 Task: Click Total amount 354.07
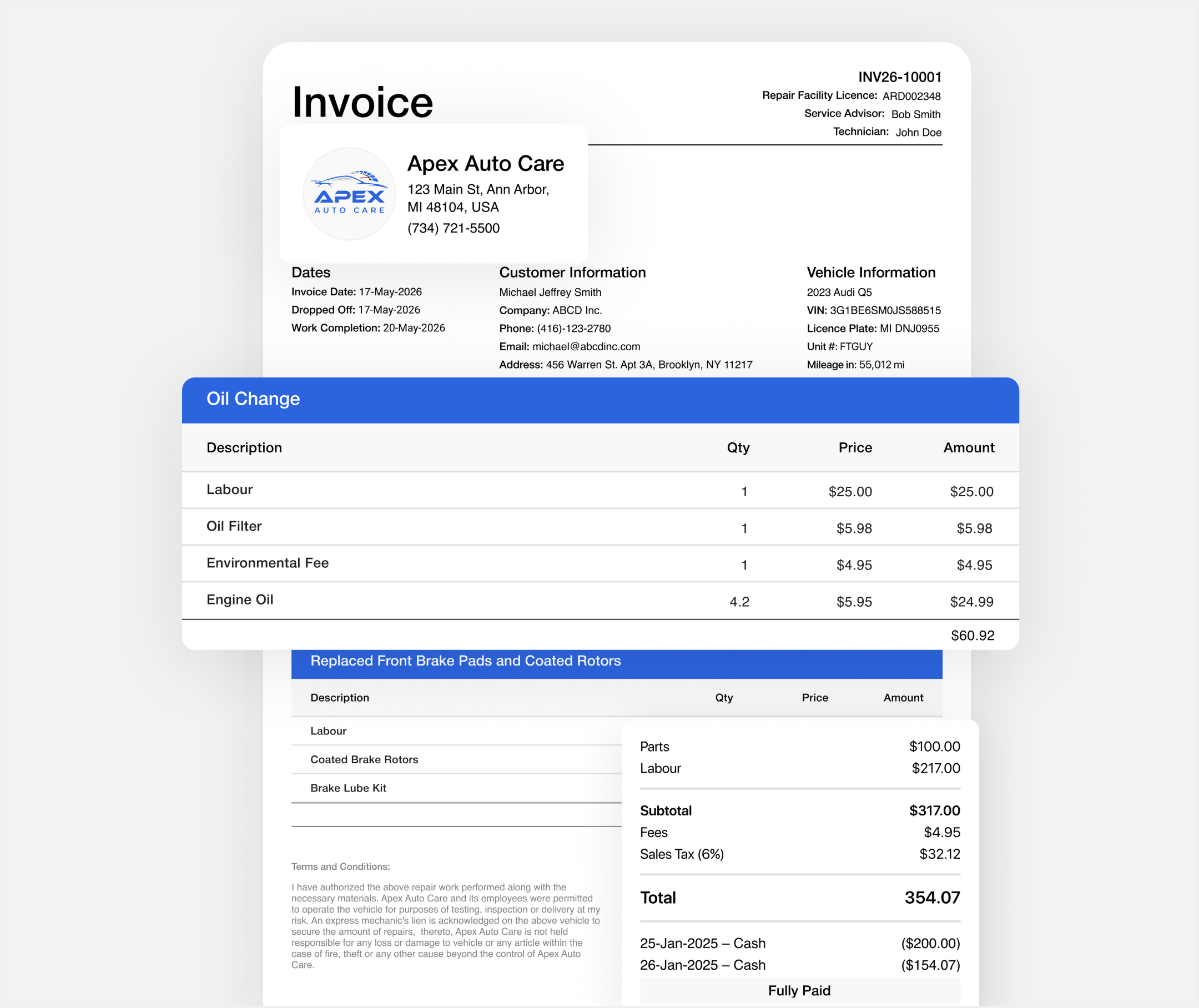(932, 898)
